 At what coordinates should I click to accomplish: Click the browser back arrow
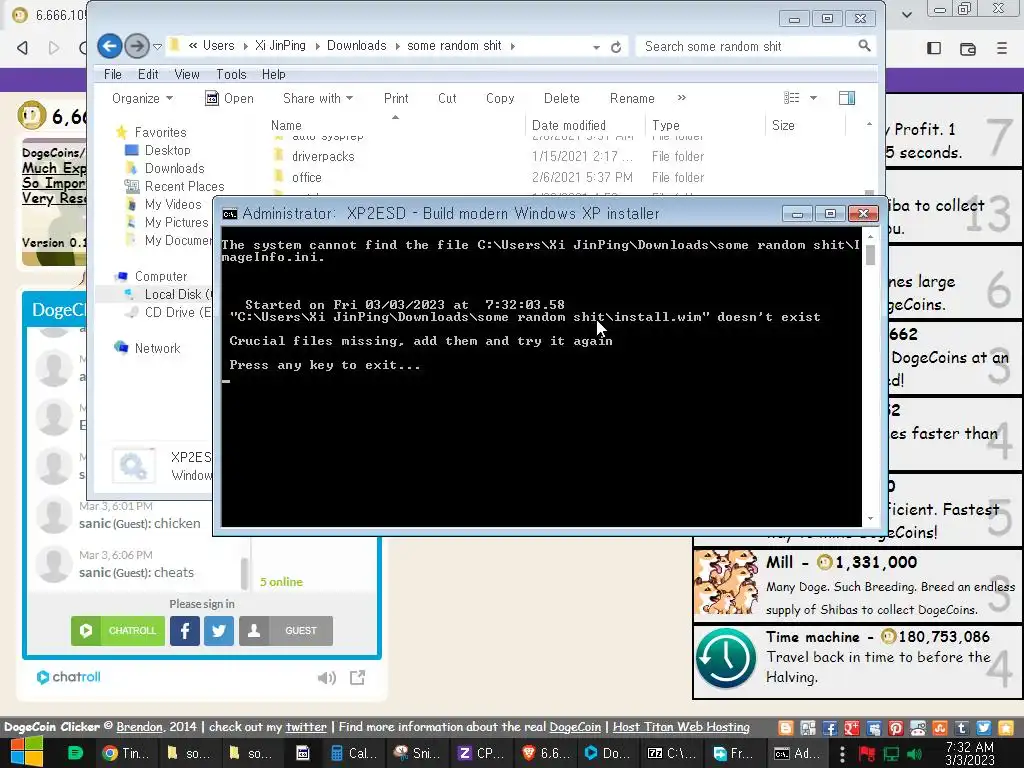point(23,48)
